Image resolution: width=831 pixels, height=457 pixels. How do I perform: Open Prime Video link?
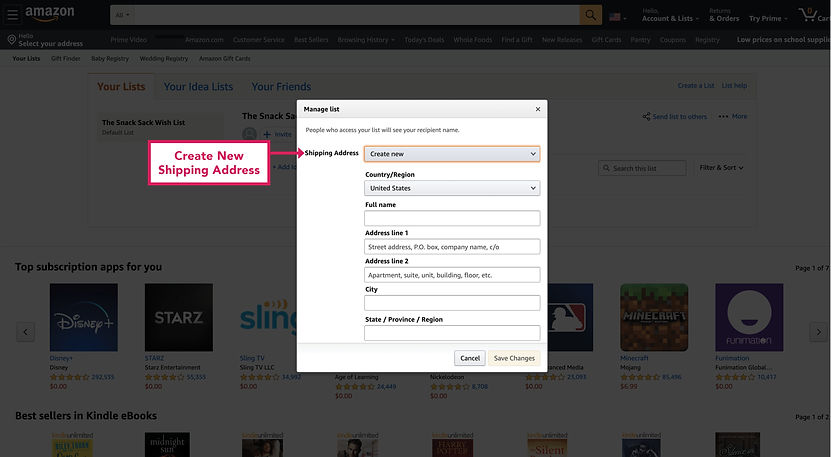click(x=129, y=40)
